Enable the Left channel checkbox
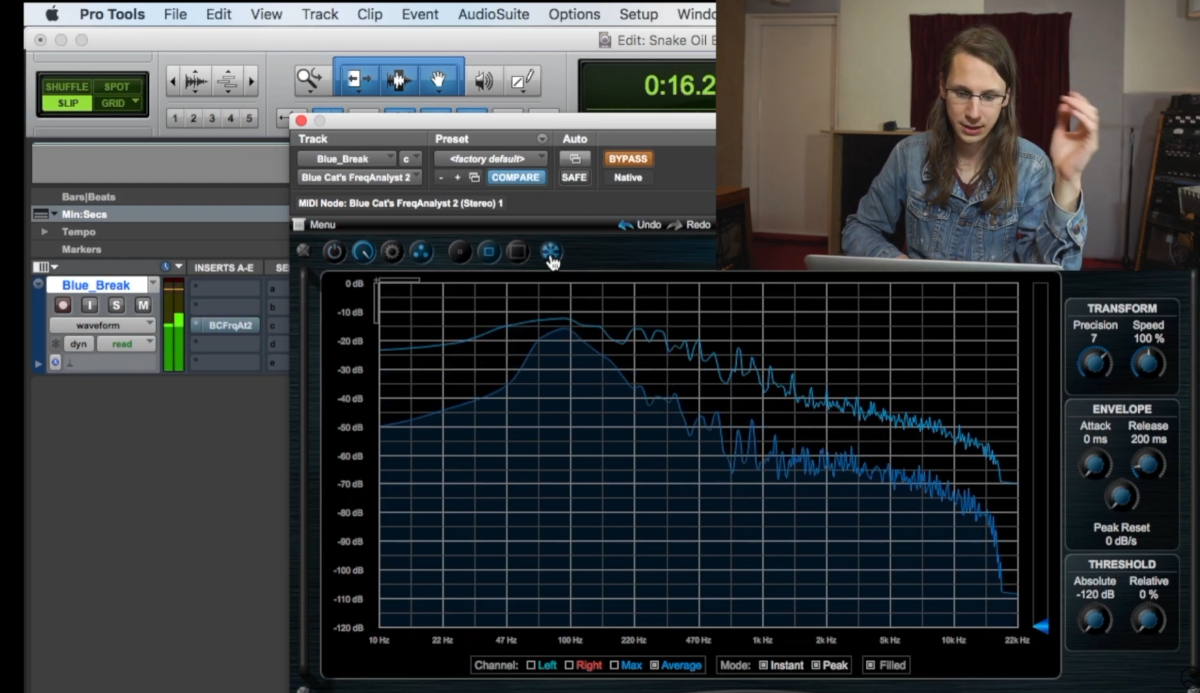Viewport: 1200px width, 693px height. coord(531,665)
